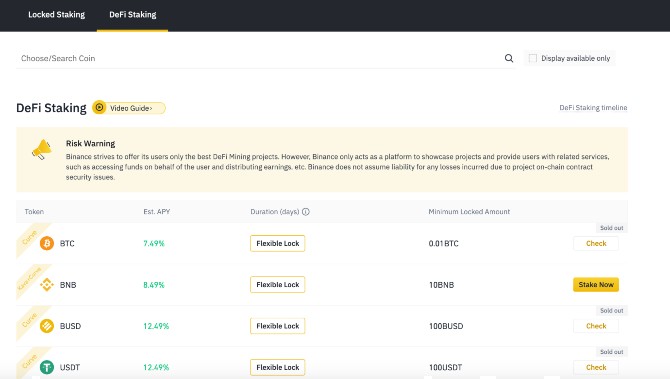
Task: Click the Minimum Locked Amount header
Action: tap(469, 212)
